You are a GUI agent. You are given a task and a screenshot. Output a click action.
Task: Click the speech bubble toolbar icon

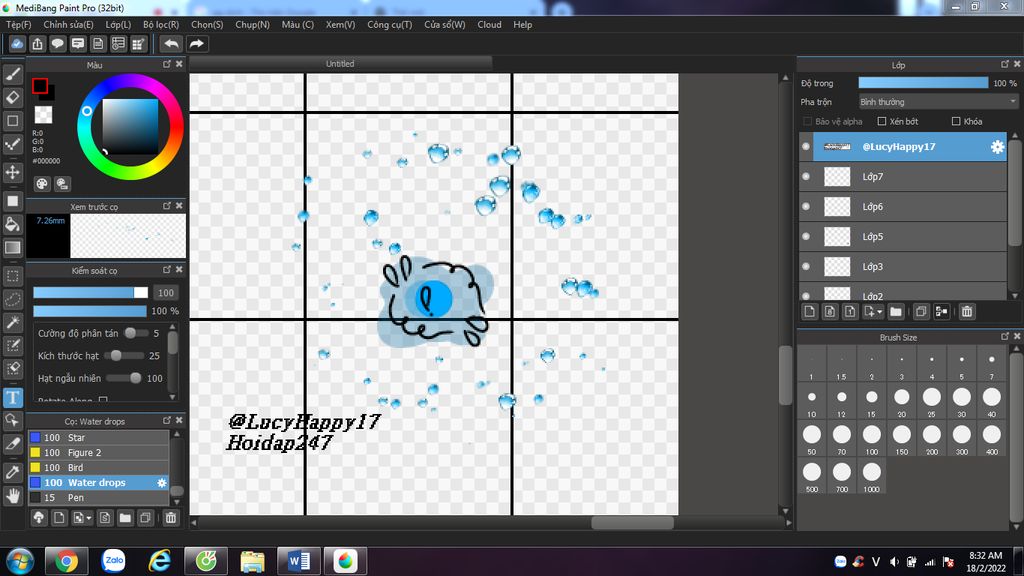coord(57,44)
